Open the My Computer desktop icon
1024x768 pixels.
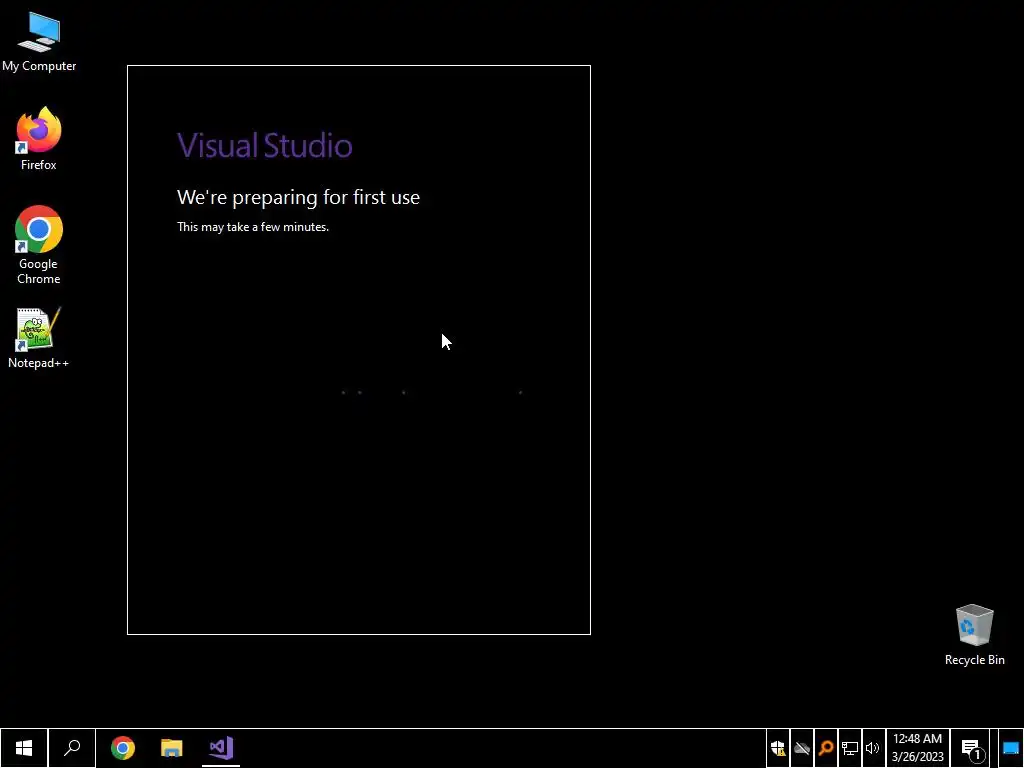click(x=39, y=42)
